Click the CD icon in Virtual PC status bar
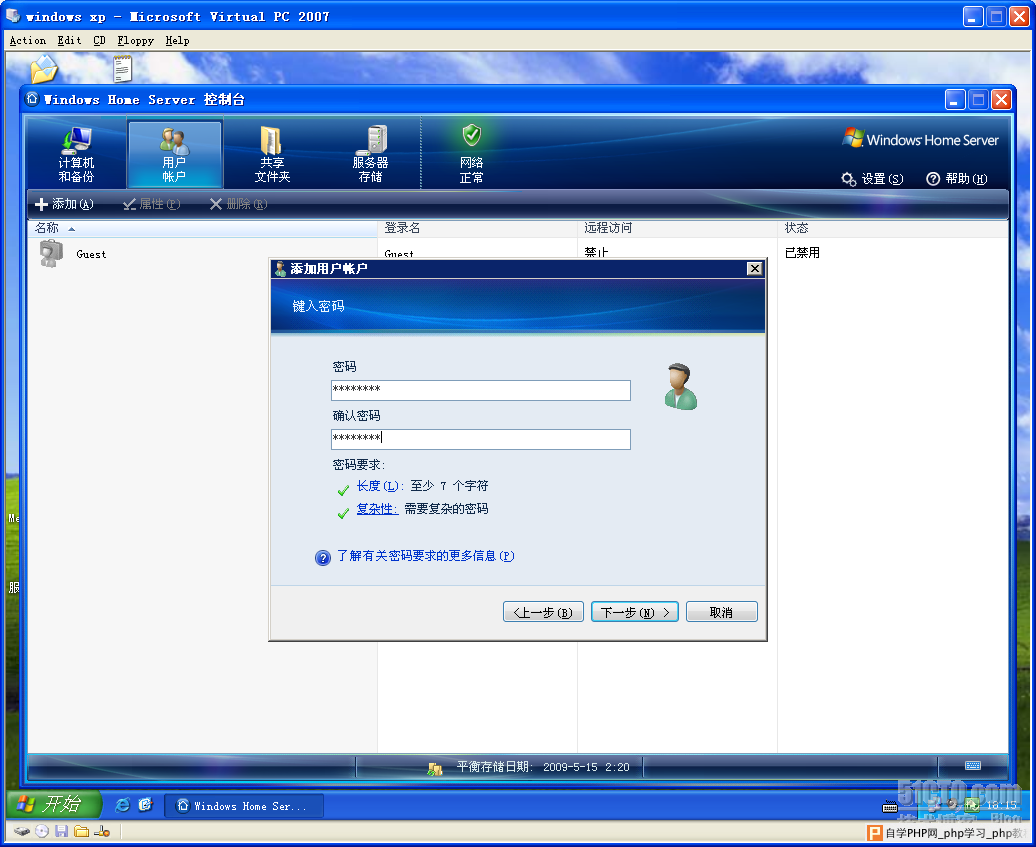Image resolution: width=1036 pixels, height=847 pixels. pyautogui.click(x=42, y=831)
